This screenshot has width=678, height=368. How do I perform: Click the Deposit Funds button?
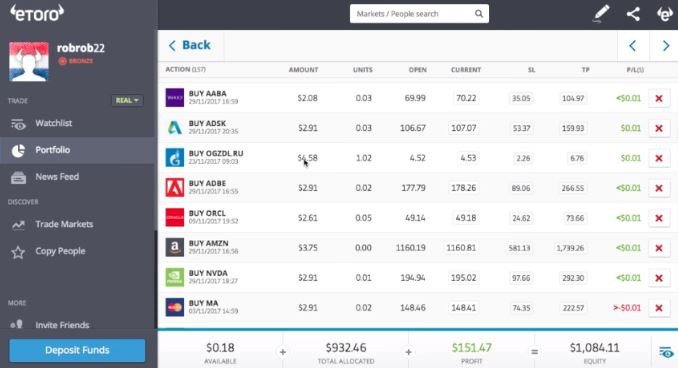[77, 350]
